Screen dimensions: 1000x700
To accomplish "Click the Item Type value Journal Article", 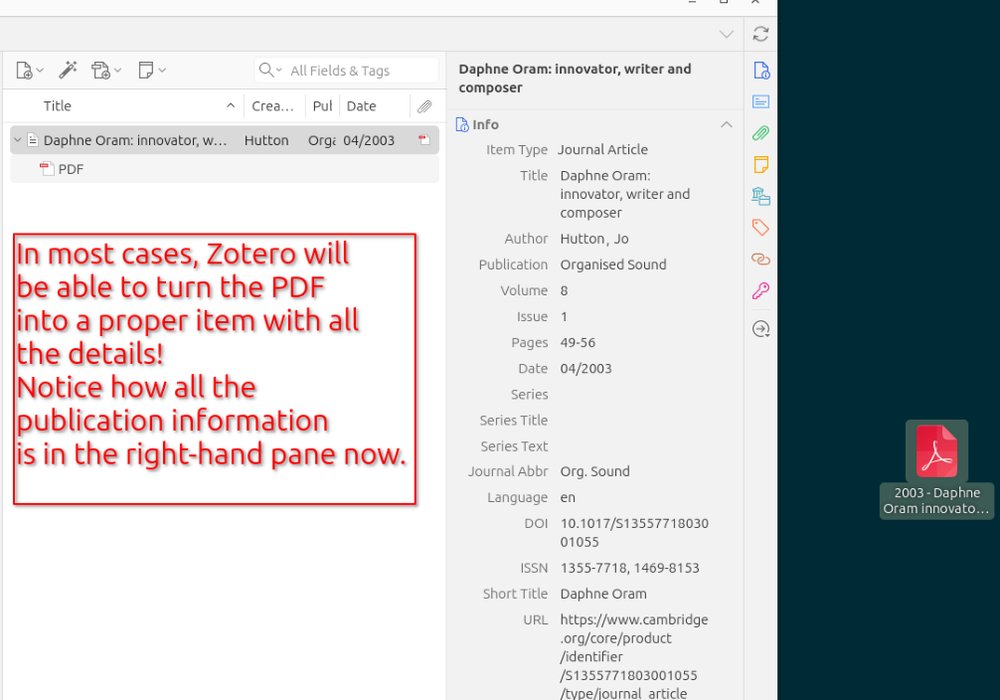I will 603,150.
